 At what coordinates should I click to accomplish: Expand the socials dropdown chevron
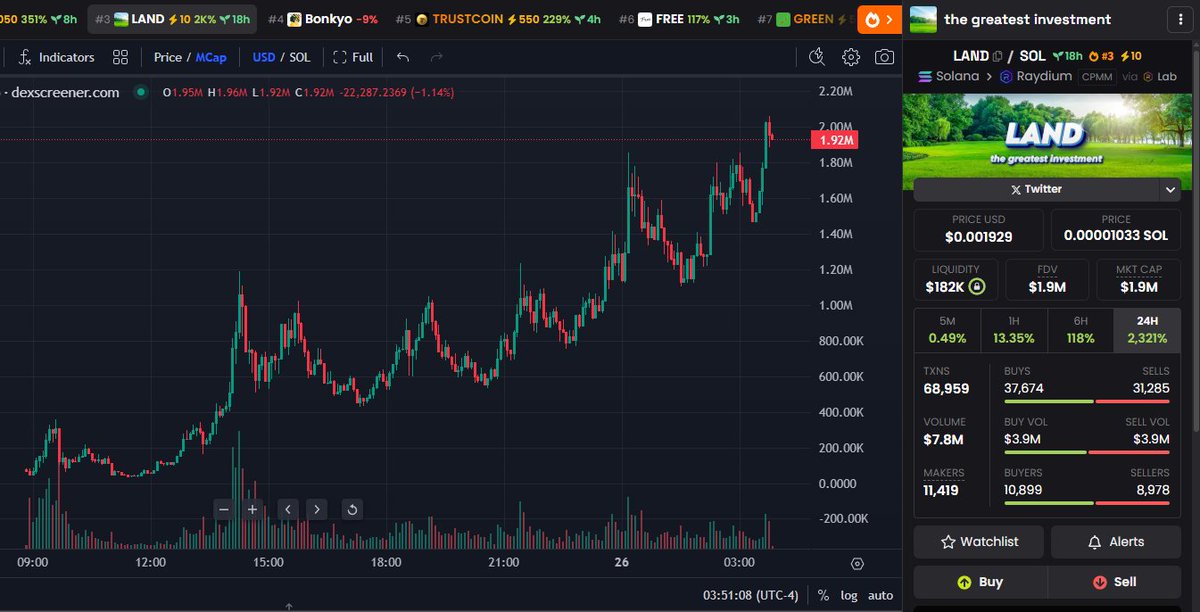click(x=1171, y=189)
